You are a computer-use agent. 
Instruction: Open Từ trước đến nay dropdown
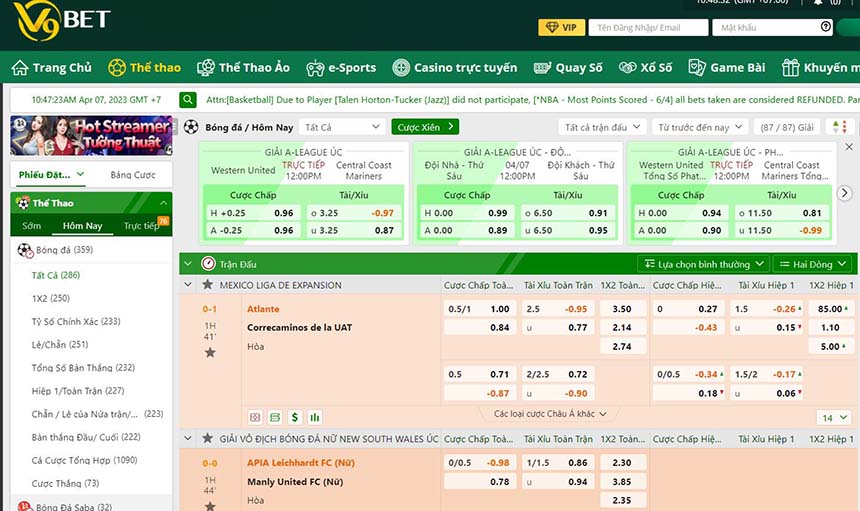coord(700,127)
